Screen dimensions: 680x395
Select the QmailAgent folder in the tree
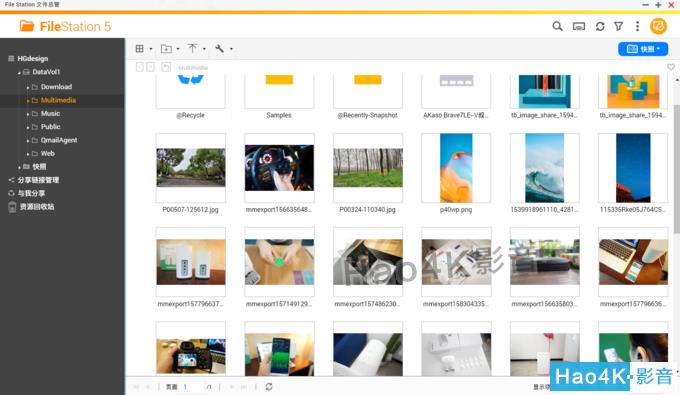[x=59, y=140]
